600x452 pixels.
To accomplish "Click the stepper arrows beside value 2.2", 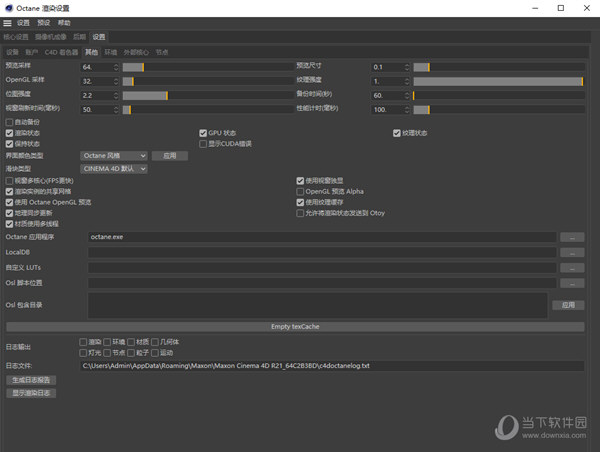I will (x=116, y=95).
